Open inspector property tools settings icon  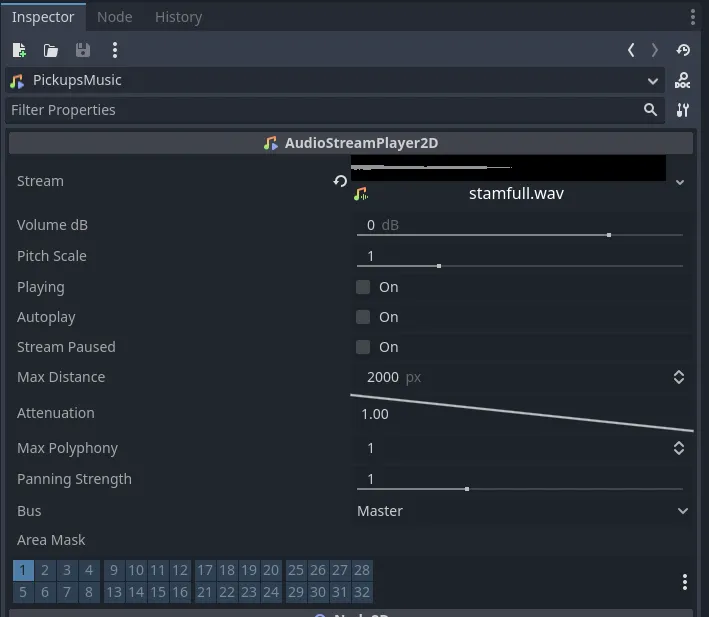click(x=683, y=110)
